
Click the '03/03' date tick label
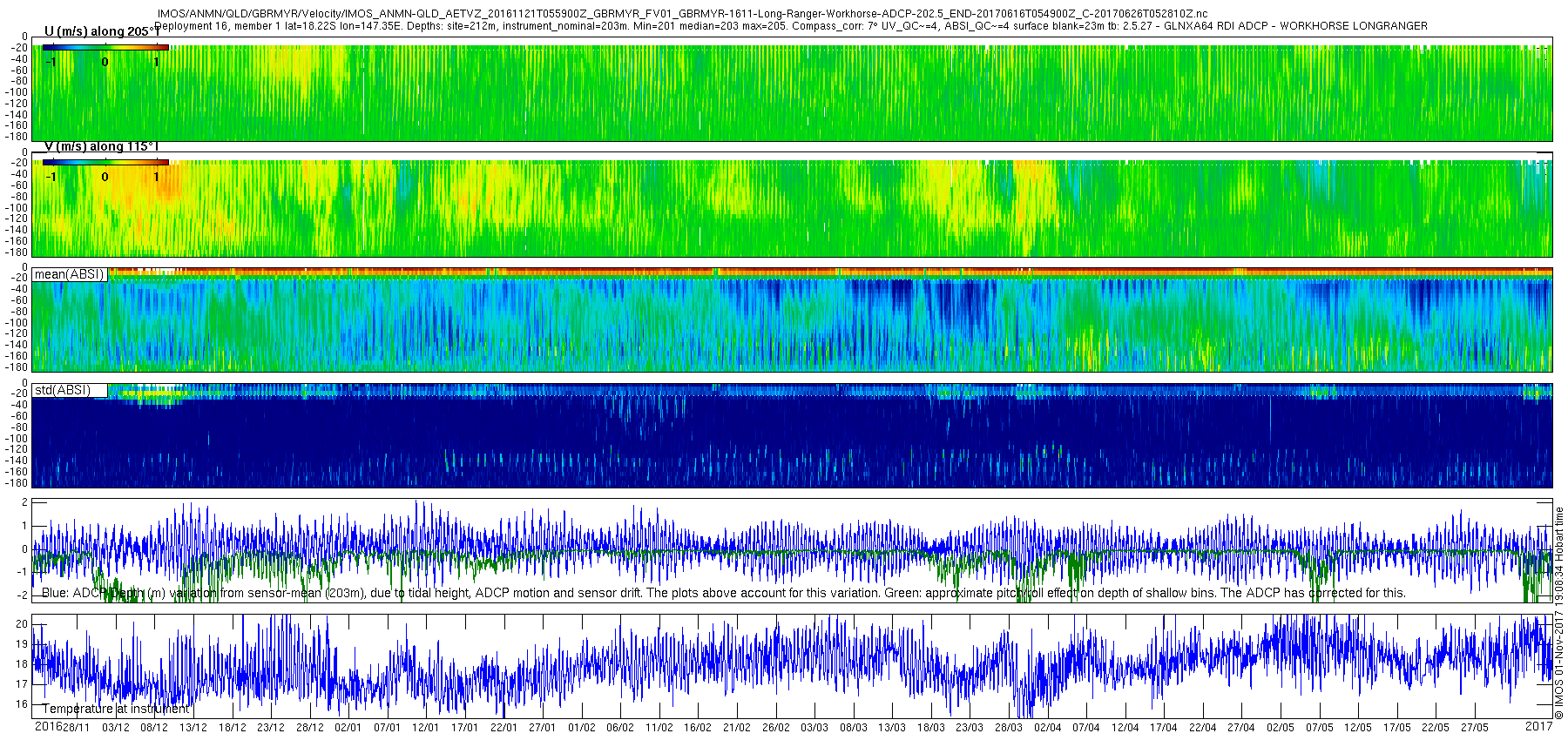814,727
